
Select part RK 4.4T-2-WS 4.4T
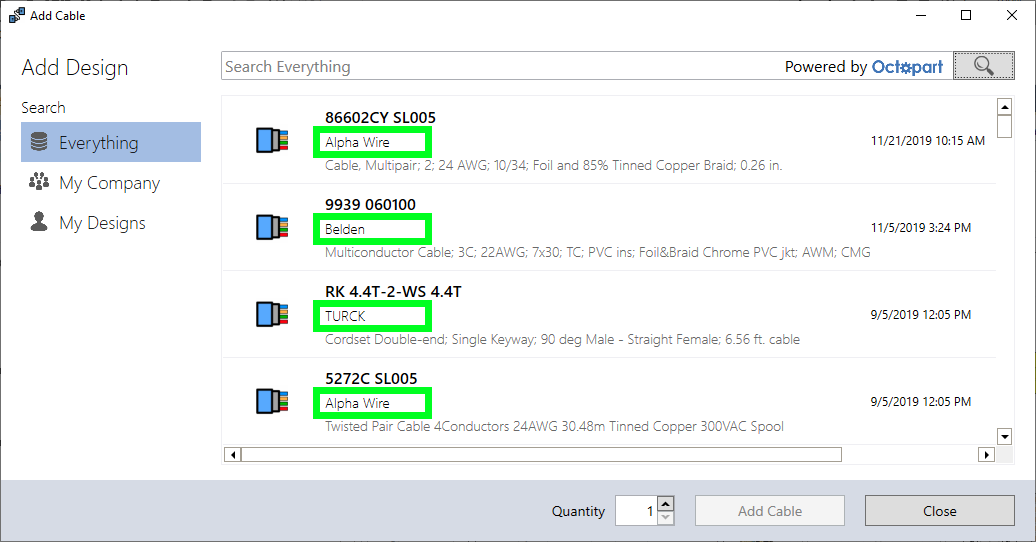pos(393,291)
